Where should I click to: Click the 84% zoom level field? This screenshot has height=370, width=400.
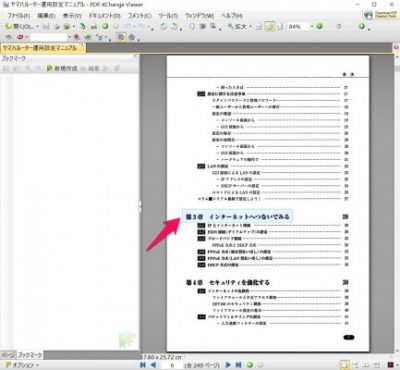pos(297,26)
